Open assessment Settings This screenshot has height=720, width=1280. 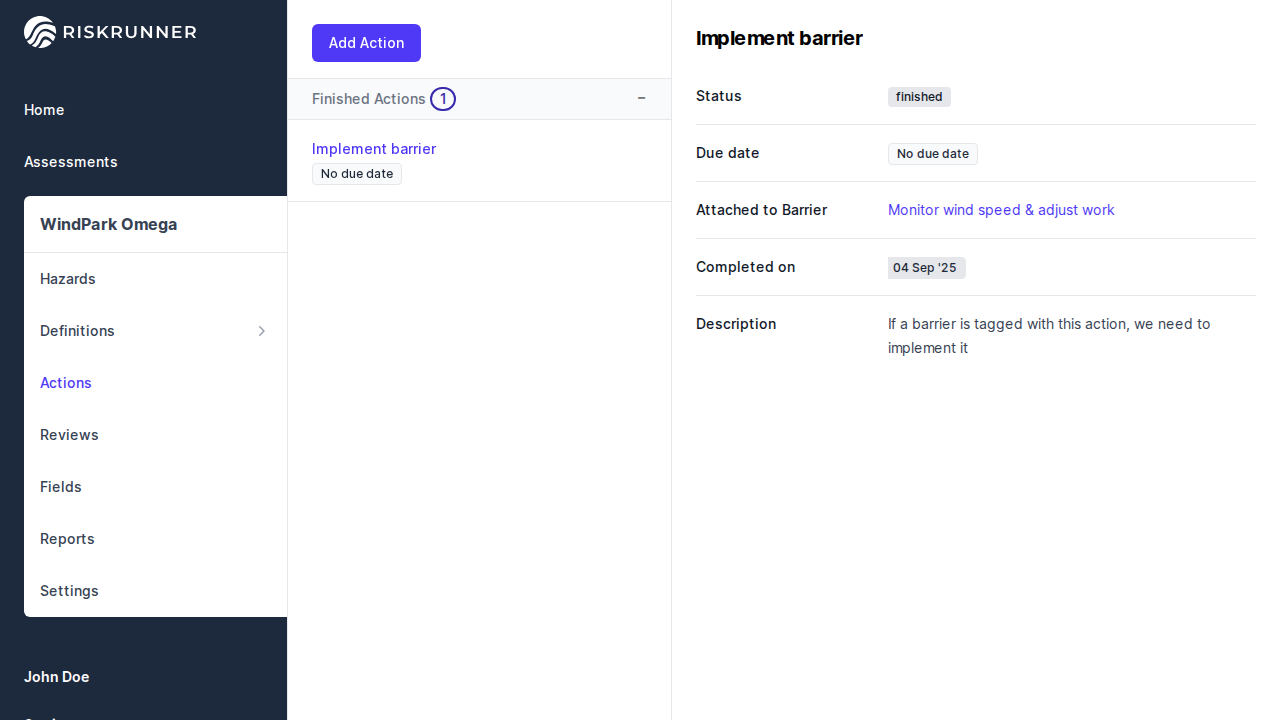69,591
